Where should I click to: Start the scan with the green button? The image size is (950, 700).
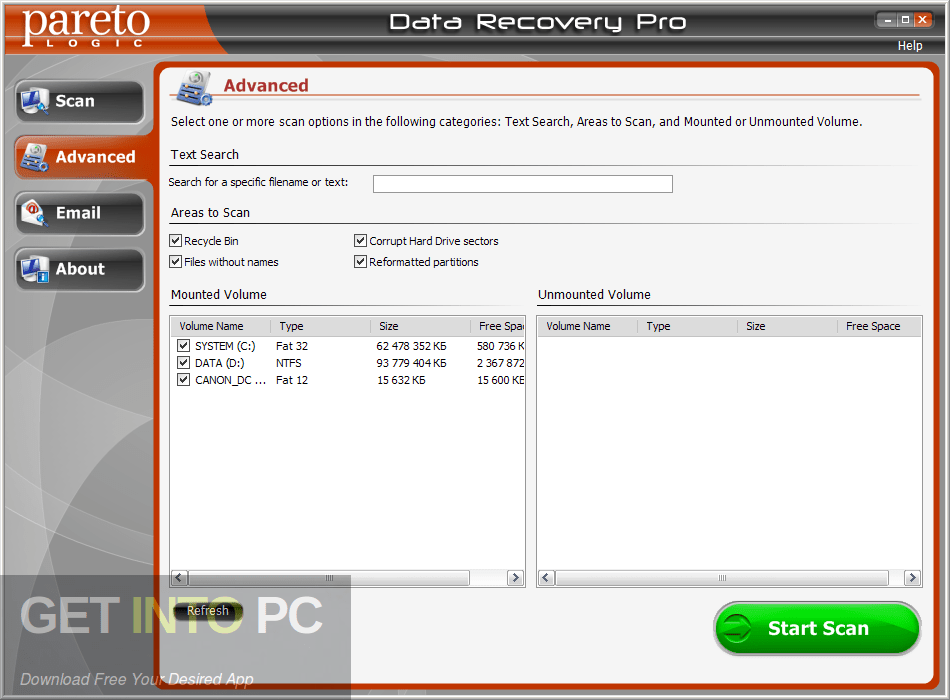point(817,628)
